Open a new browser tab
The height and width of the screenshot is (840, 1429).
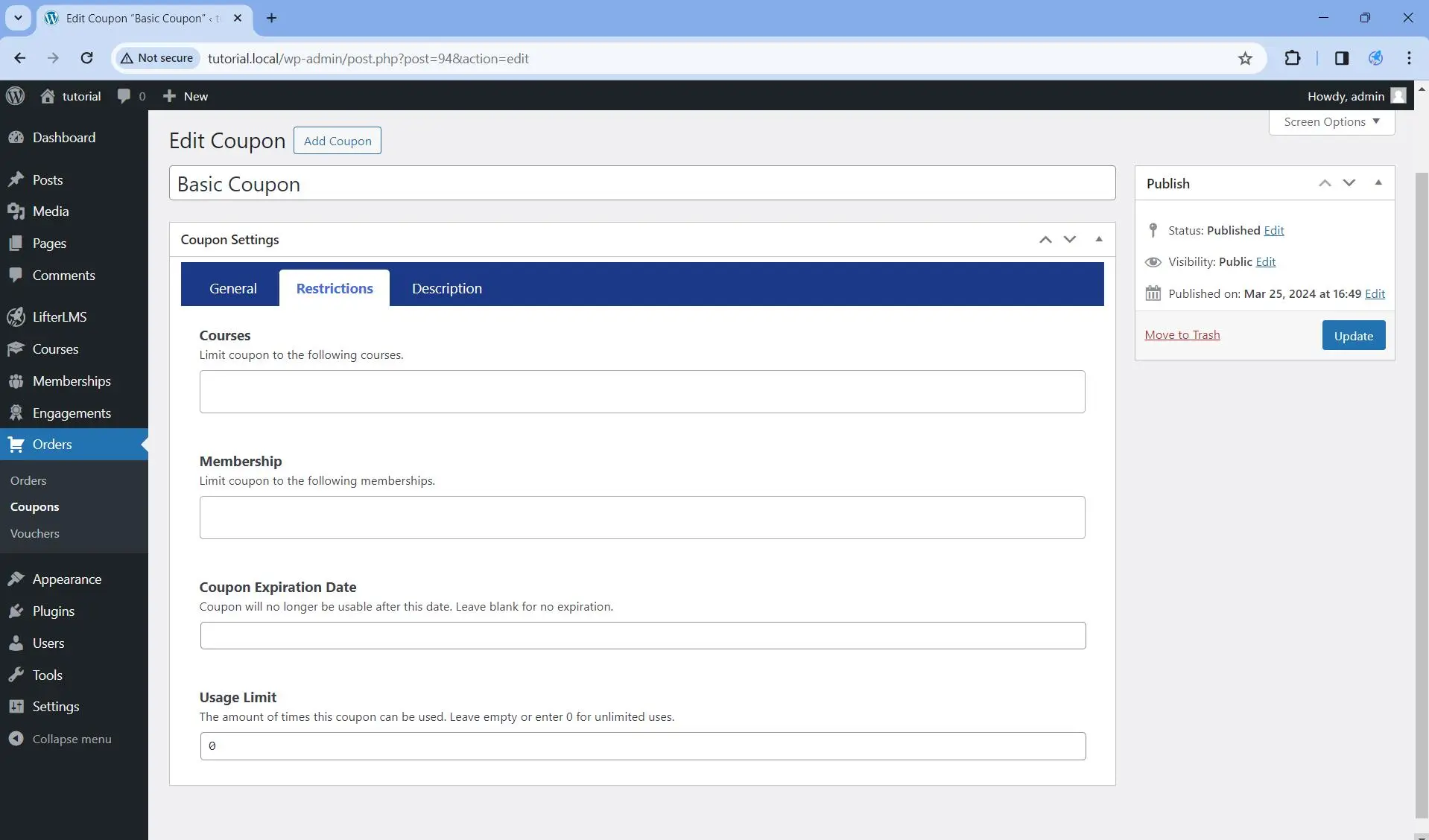(271, 18)
